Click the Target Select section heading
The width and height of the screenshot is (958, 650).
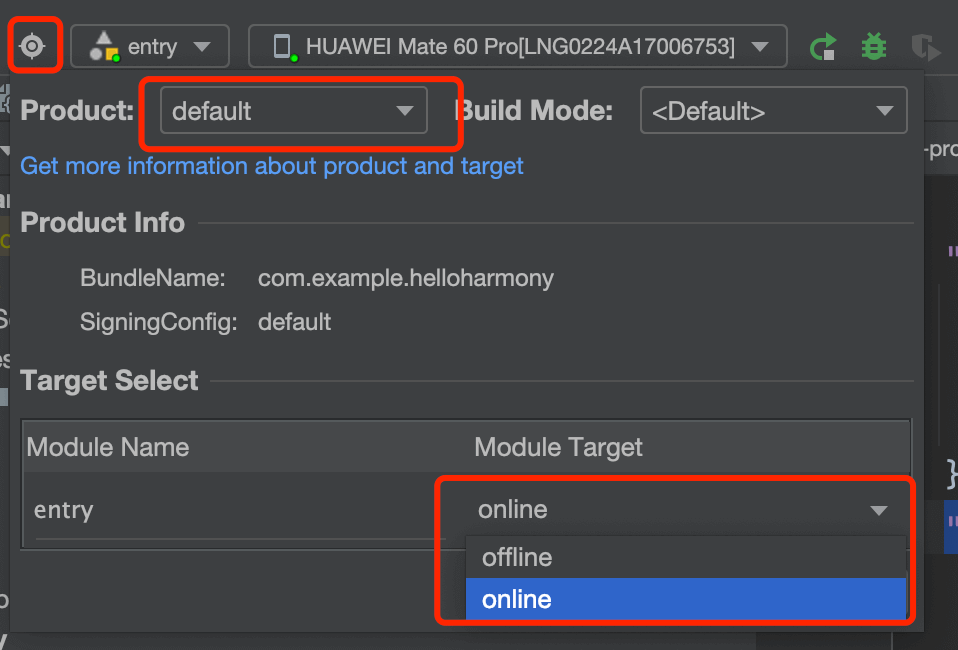click(110, 381)
